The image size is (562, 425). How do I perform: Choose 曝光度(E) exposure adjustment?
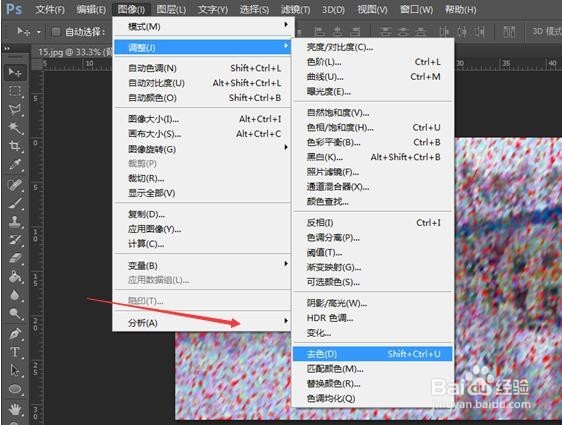click(x=373, y=92)
